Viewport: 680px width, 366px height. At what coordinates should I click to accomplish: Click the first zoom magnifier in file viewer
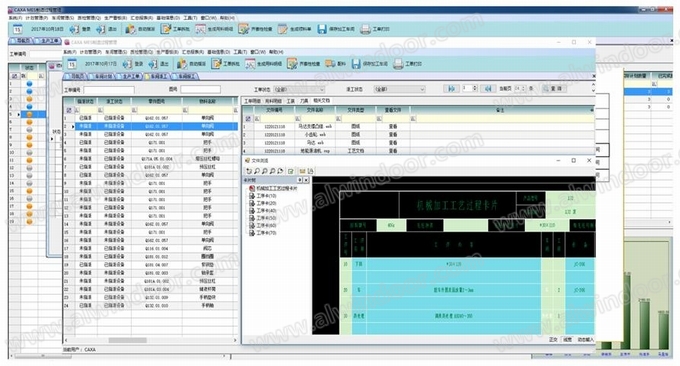pyautogui.click(x=257, y=171)
